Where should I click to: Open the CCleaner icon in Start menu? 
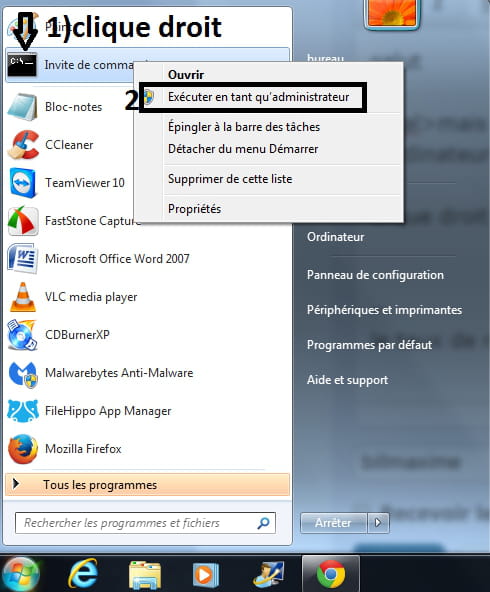[x=23, y=145]
